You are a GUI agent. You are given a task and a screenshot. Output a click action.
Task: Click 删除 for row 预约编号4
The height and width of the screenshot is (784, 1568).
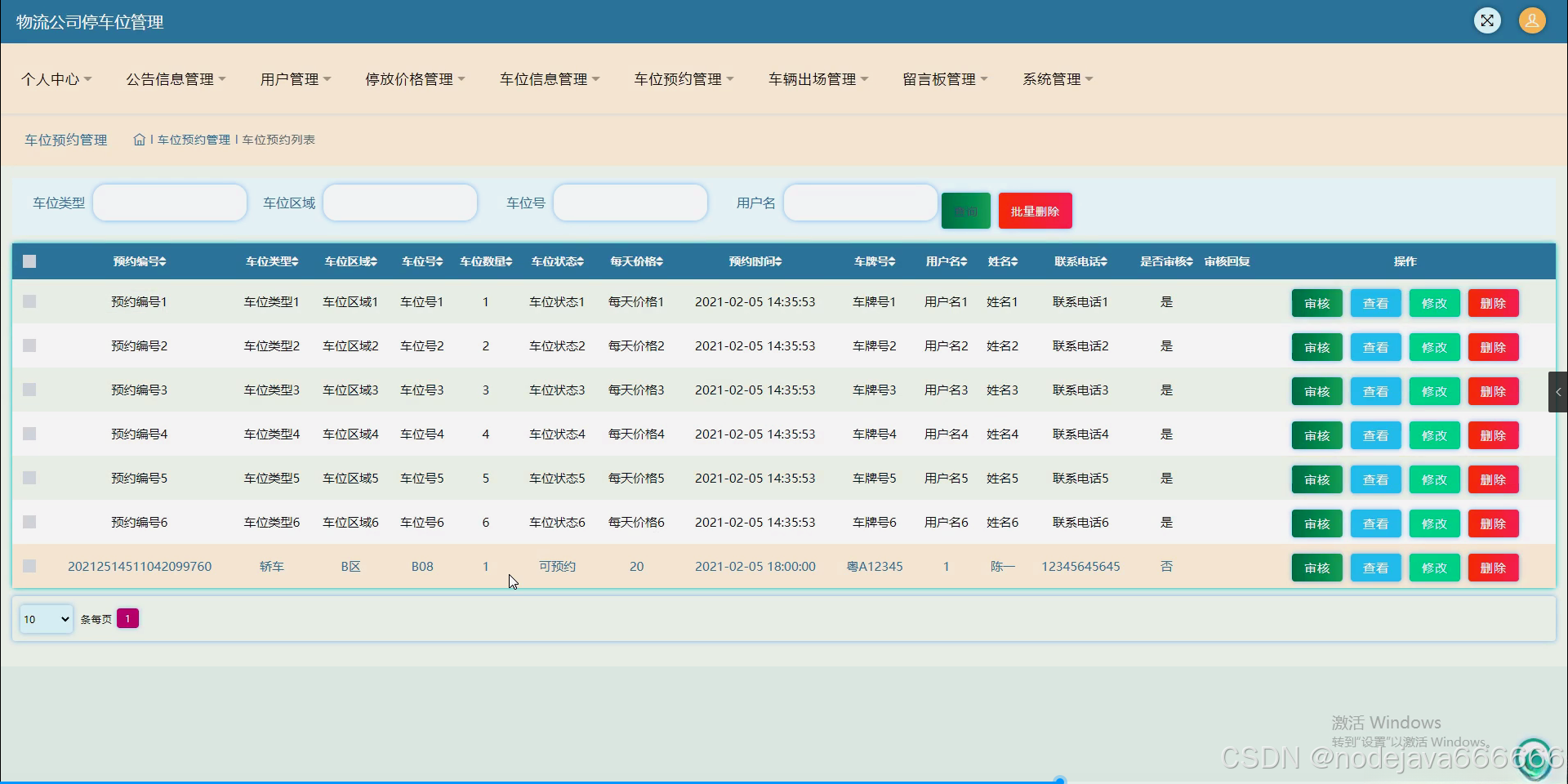1493,435
